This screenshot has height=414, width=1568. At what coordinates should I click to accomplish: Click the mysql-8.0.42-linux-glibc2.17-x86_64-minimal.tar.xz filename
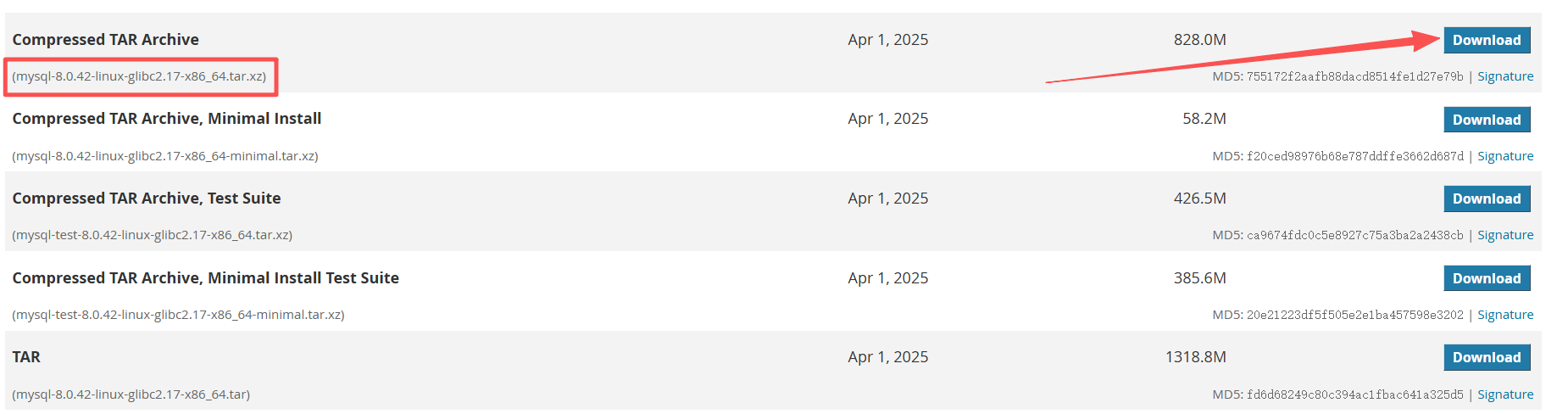165,156
